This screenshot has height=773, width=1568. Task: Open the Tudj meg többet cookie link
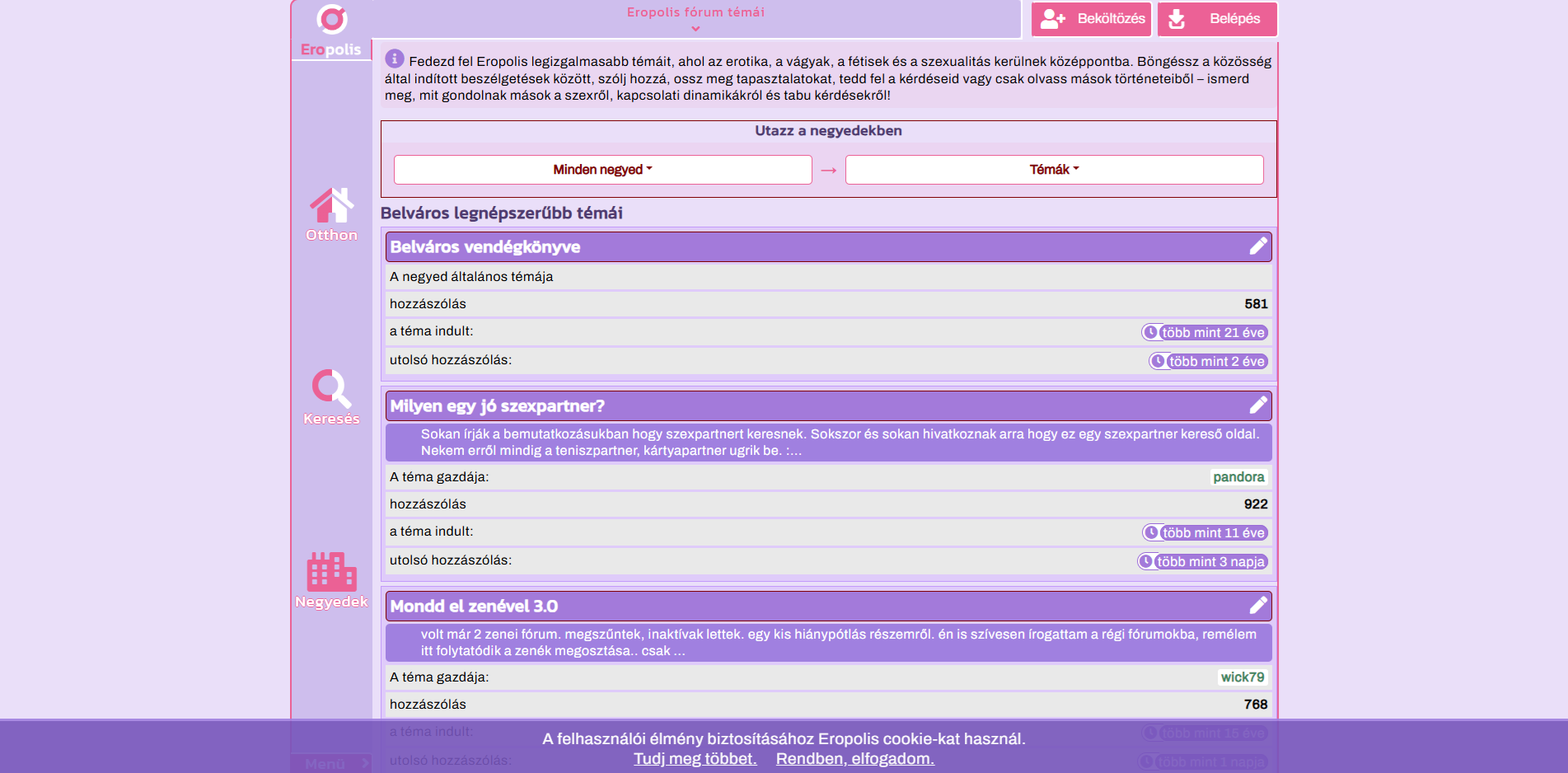695,758
